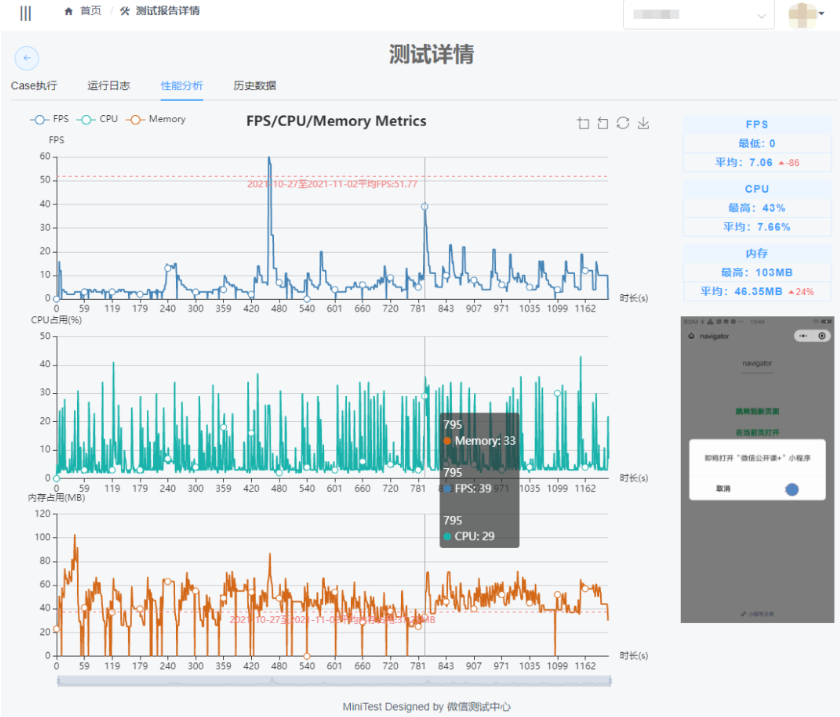Toggle the FPS series in the legend

49,119
